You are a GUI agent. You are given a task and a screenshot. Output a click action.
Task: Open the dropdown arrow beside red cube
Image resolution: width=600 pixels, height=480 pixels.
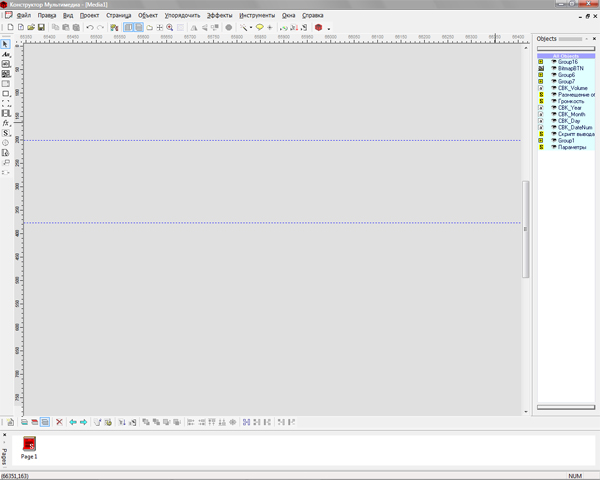pos(329,28)
